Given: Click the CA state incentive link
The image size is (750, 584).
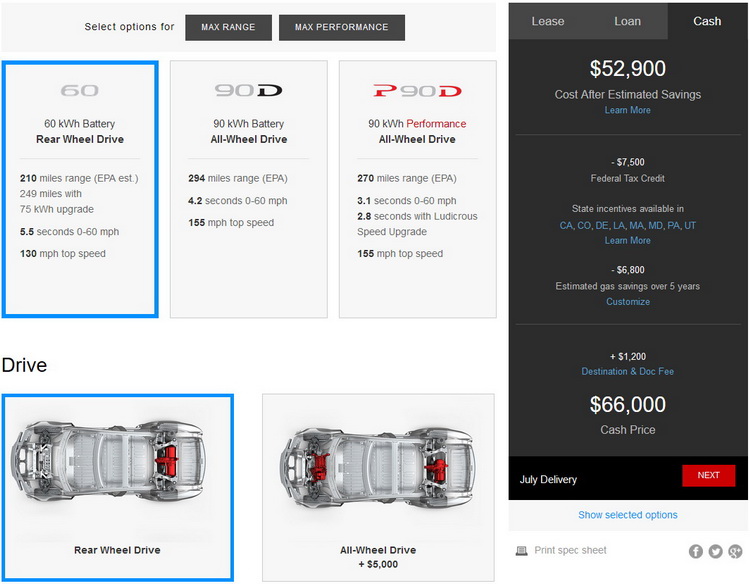Looking at the screenshot, I should [x=567, y=226].
